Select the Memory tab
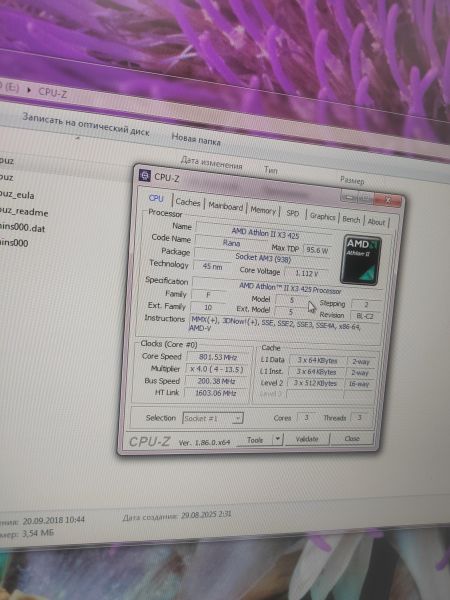The height and width of the screenshot is (600, 450). 263,210
